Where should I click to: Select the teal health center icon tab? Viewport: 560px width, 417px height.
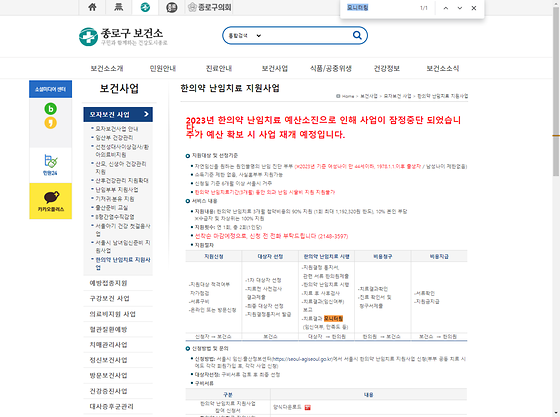point(145,7)
